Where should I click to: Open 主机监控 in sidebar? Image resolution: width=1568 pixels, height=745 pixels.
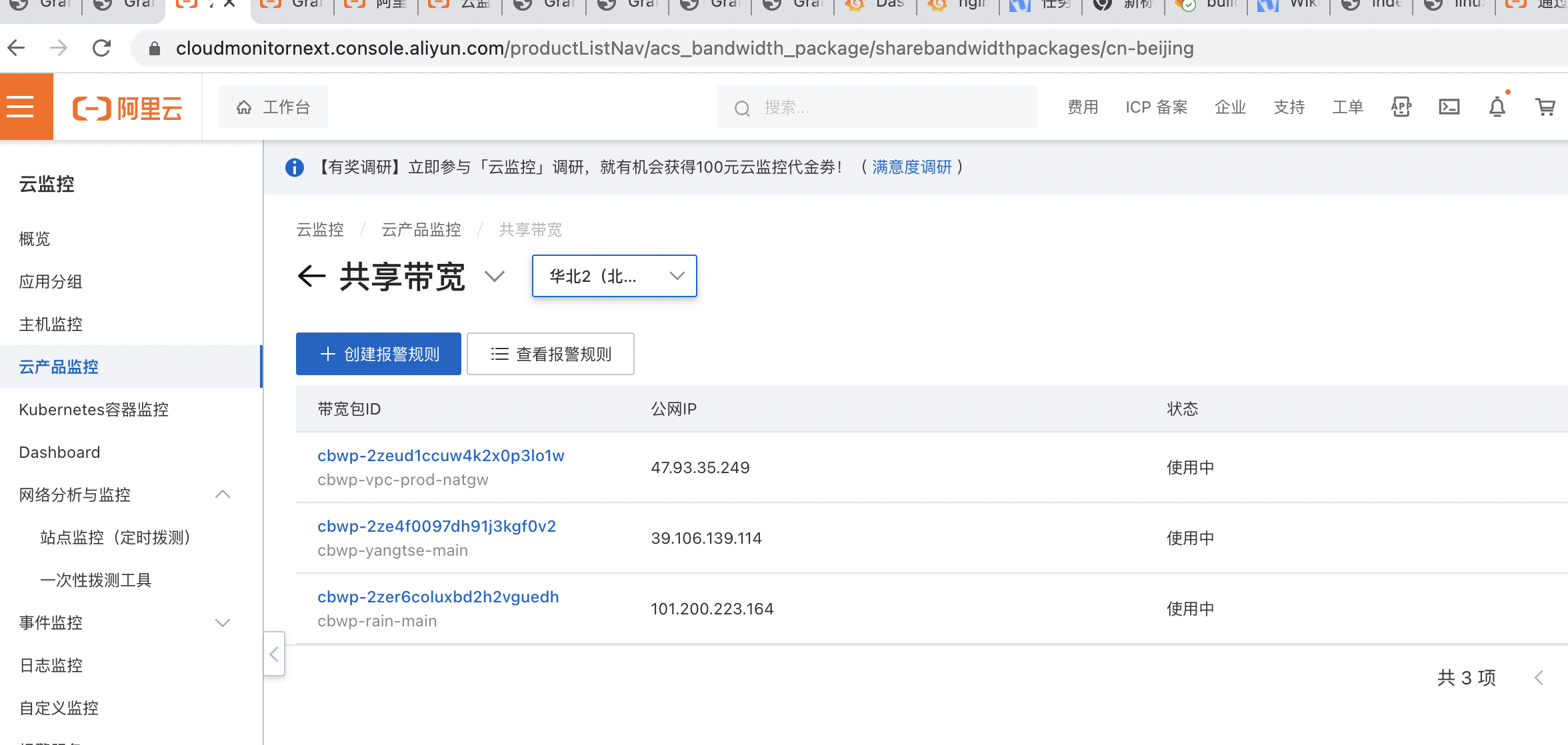click(51, 325)
